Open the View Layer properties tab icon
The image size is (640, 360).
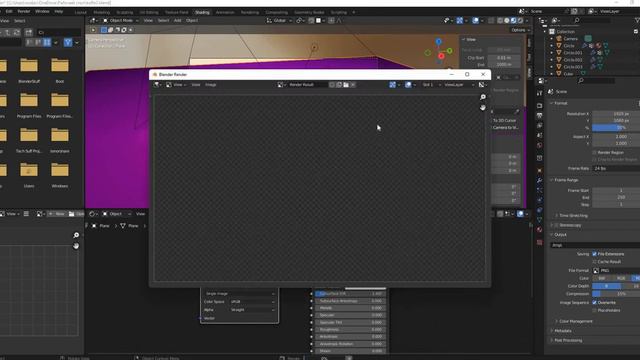tap(540, 126)
